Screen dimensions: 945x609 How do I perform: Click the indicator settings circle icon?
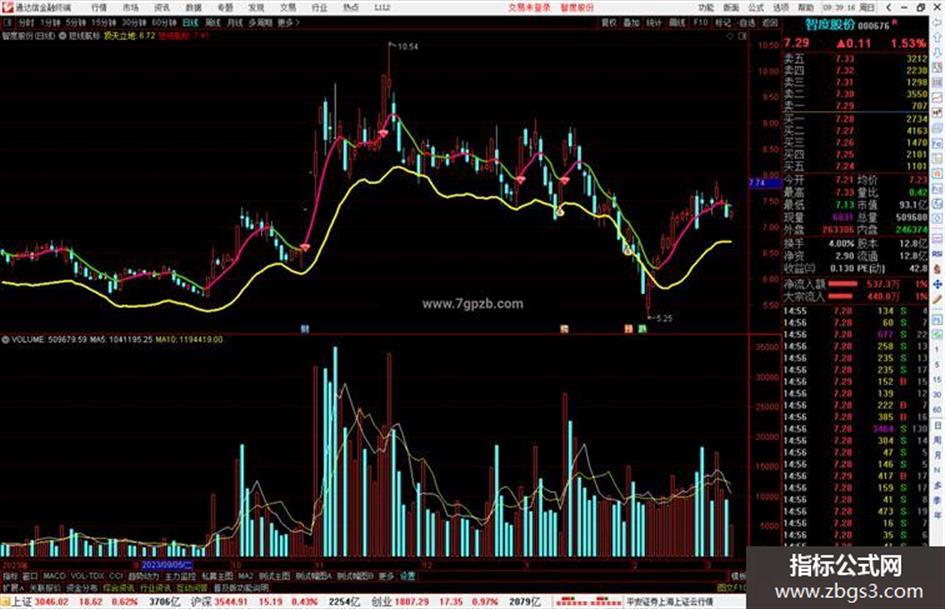(63, 36)
